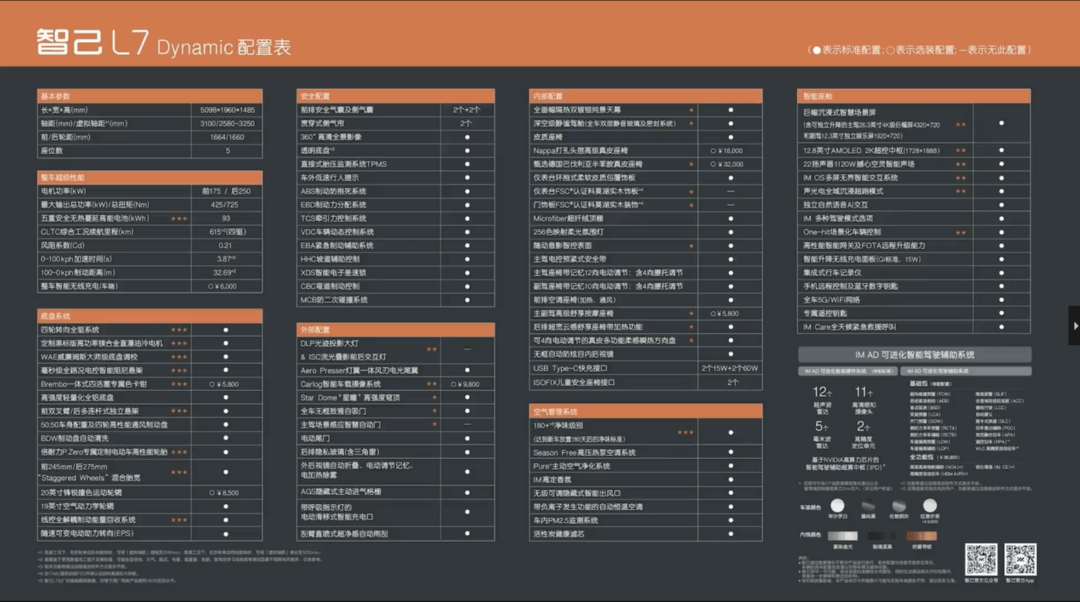Click the 基本参数 section header
Screen dimensions: 1080x602
(x=149, y=96)
